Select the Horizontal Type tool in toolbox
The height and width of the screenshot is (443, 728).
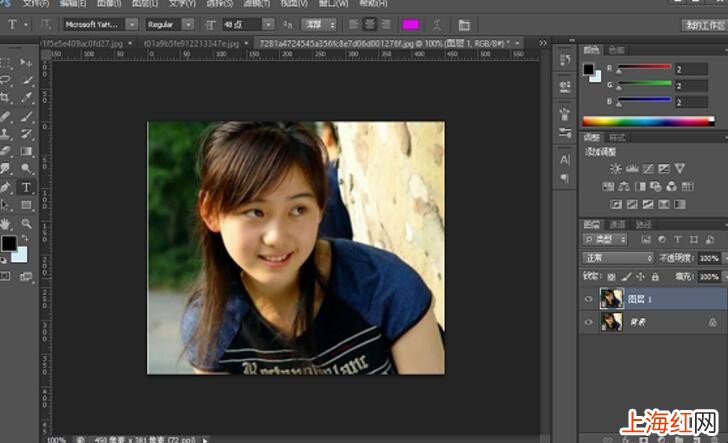point(26,187)
